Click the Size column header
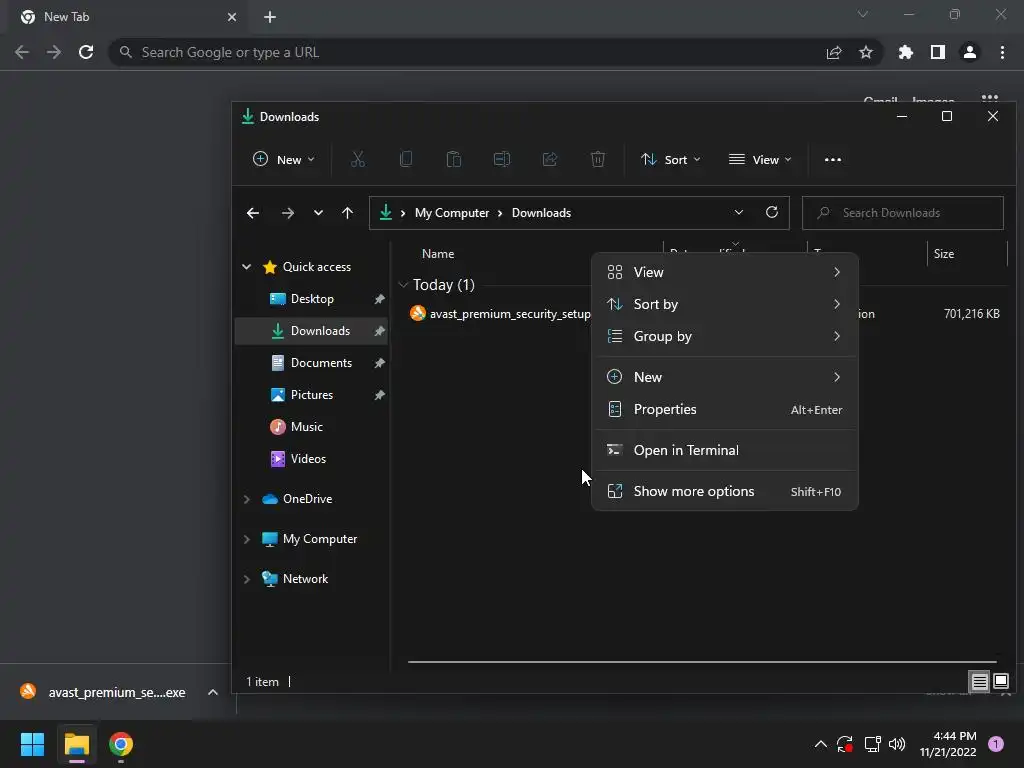Viewport: 1024px width, 768px height. 944,253
